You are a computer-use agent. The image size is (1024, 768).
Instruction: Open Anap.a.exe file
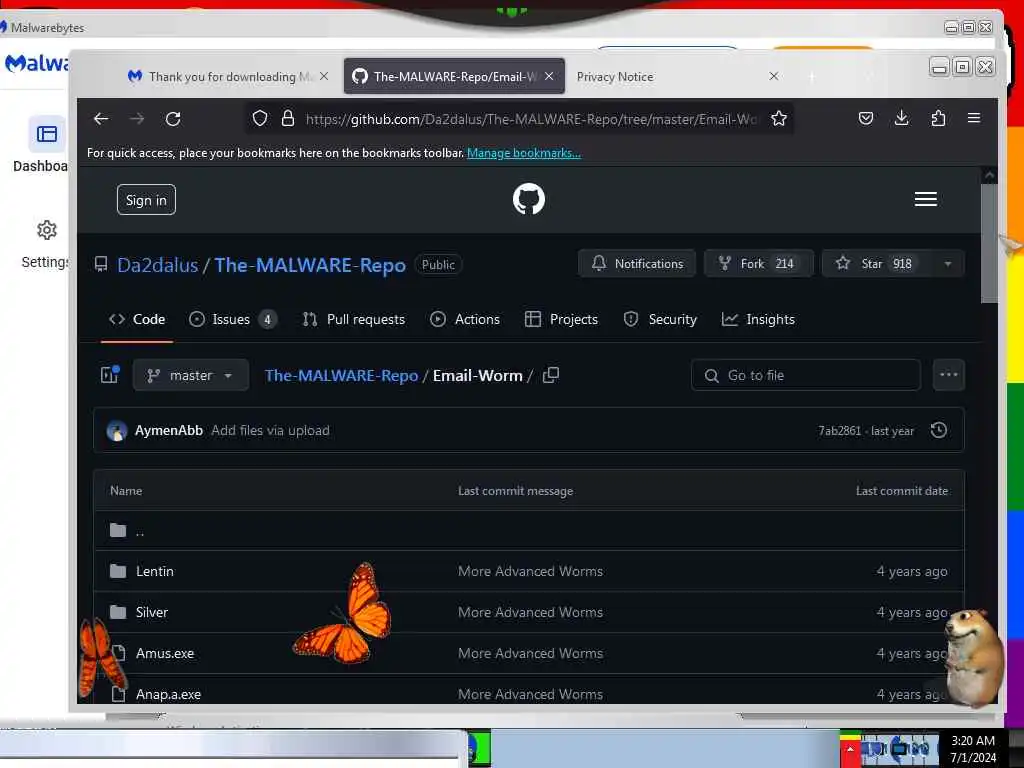point(168,694)
